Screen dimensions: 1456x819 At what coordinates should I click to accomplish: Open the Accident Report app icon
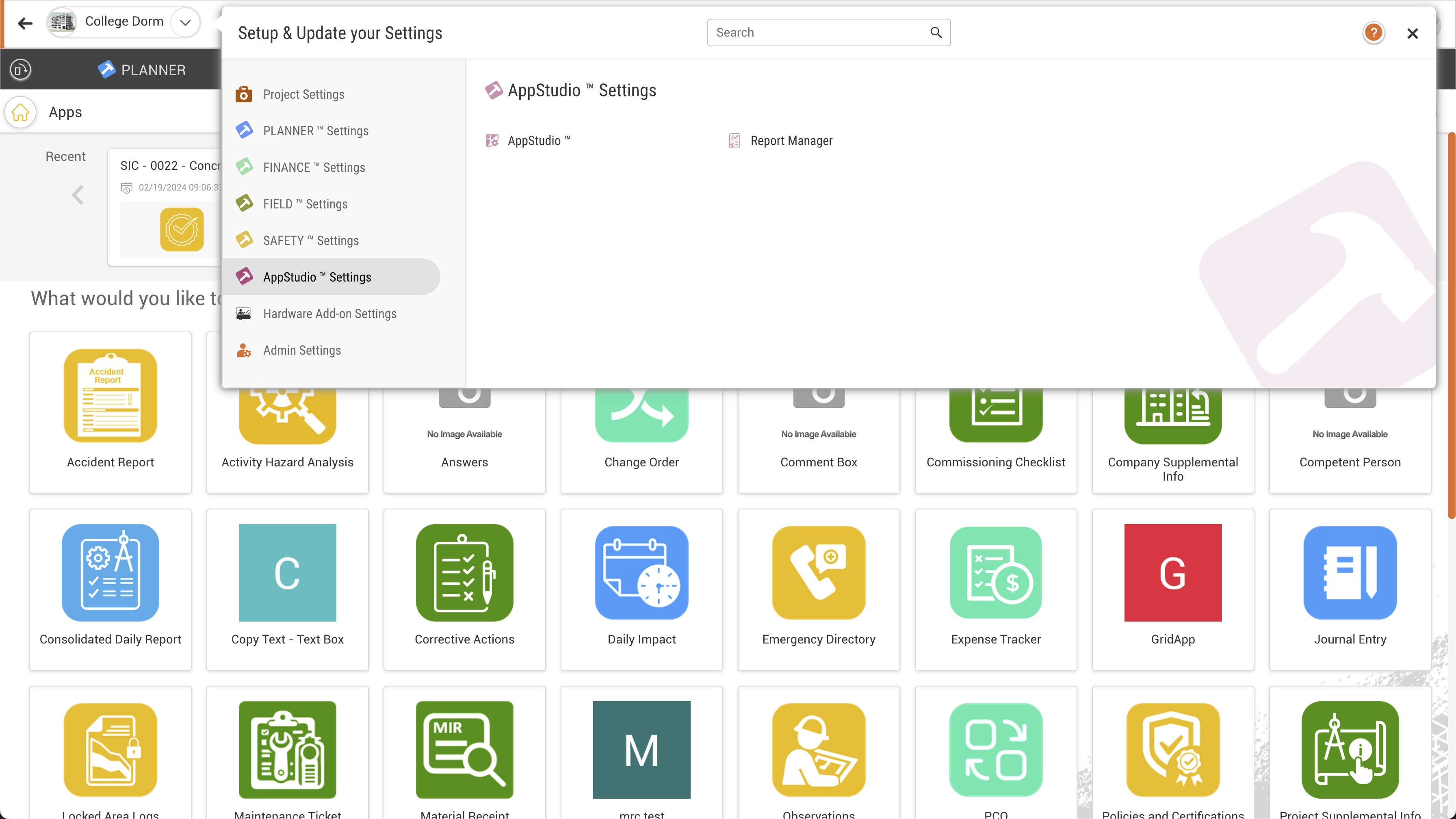[x=110, y=396]
